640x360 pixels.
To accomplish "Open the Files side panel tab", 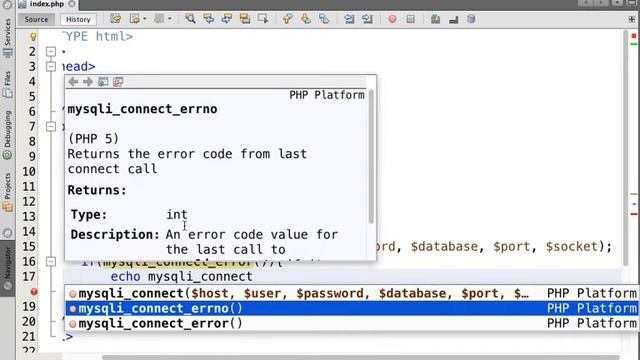I will click(7, 84).
